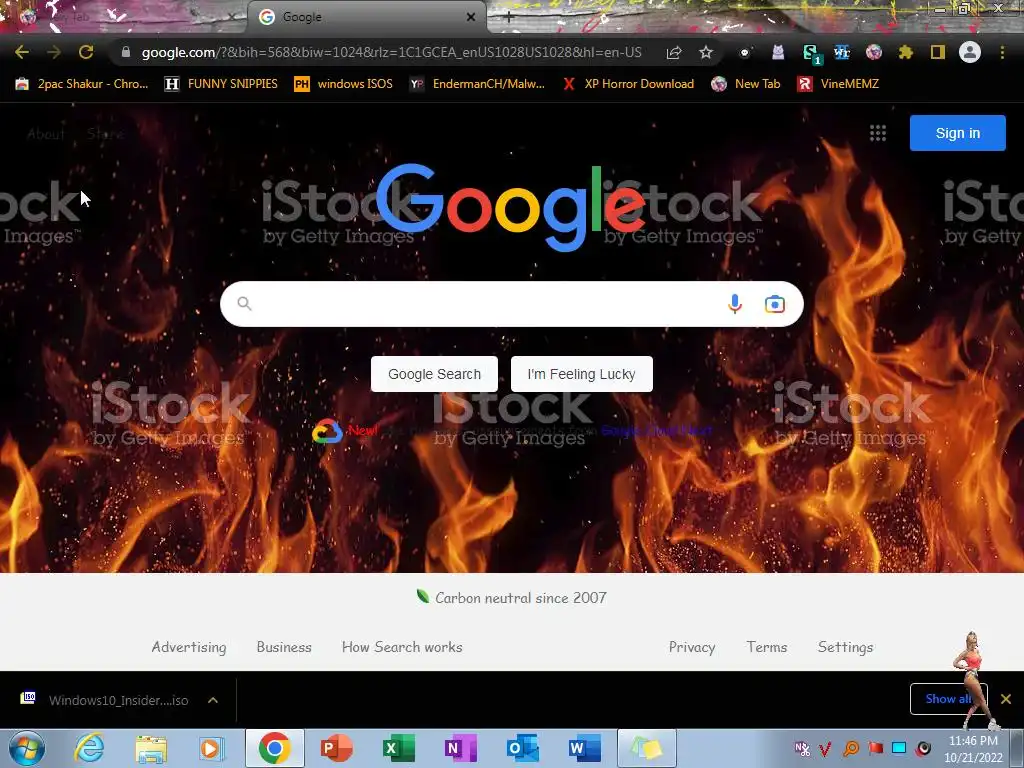Reload the Google page
The image size is (1024, 768).
[86, 52]
